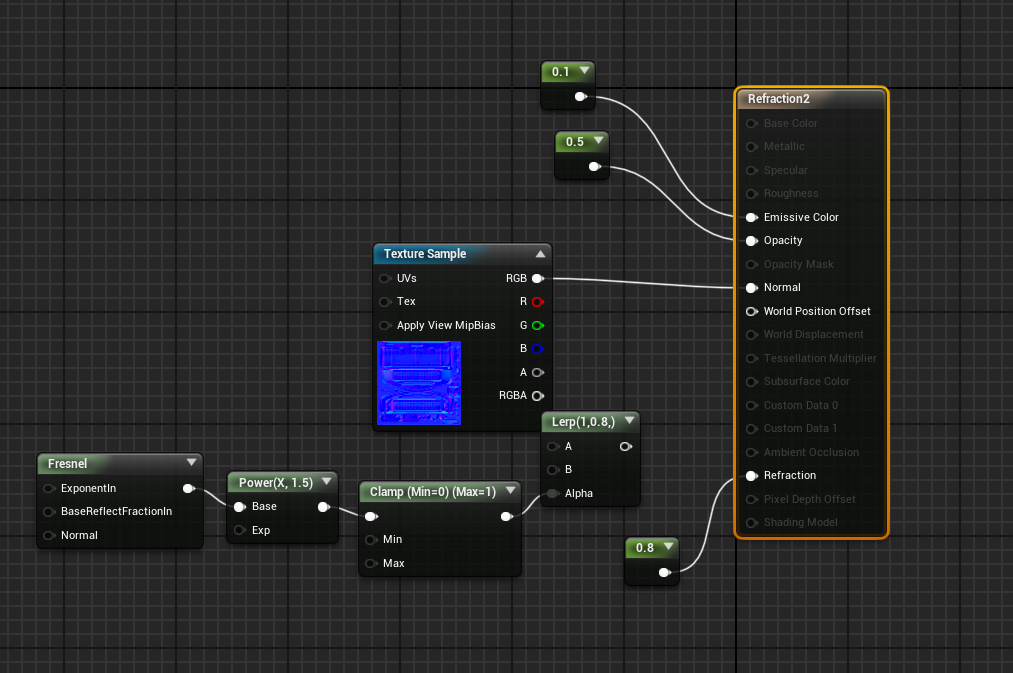1013x673 pixels.
Task: Click the Lerp node output pin
Action: click(625, 446)
